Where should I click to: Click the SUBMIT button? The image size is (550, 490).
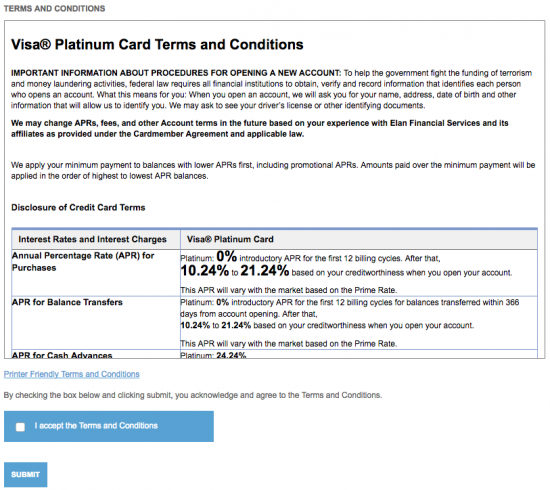tap(26, 475)
